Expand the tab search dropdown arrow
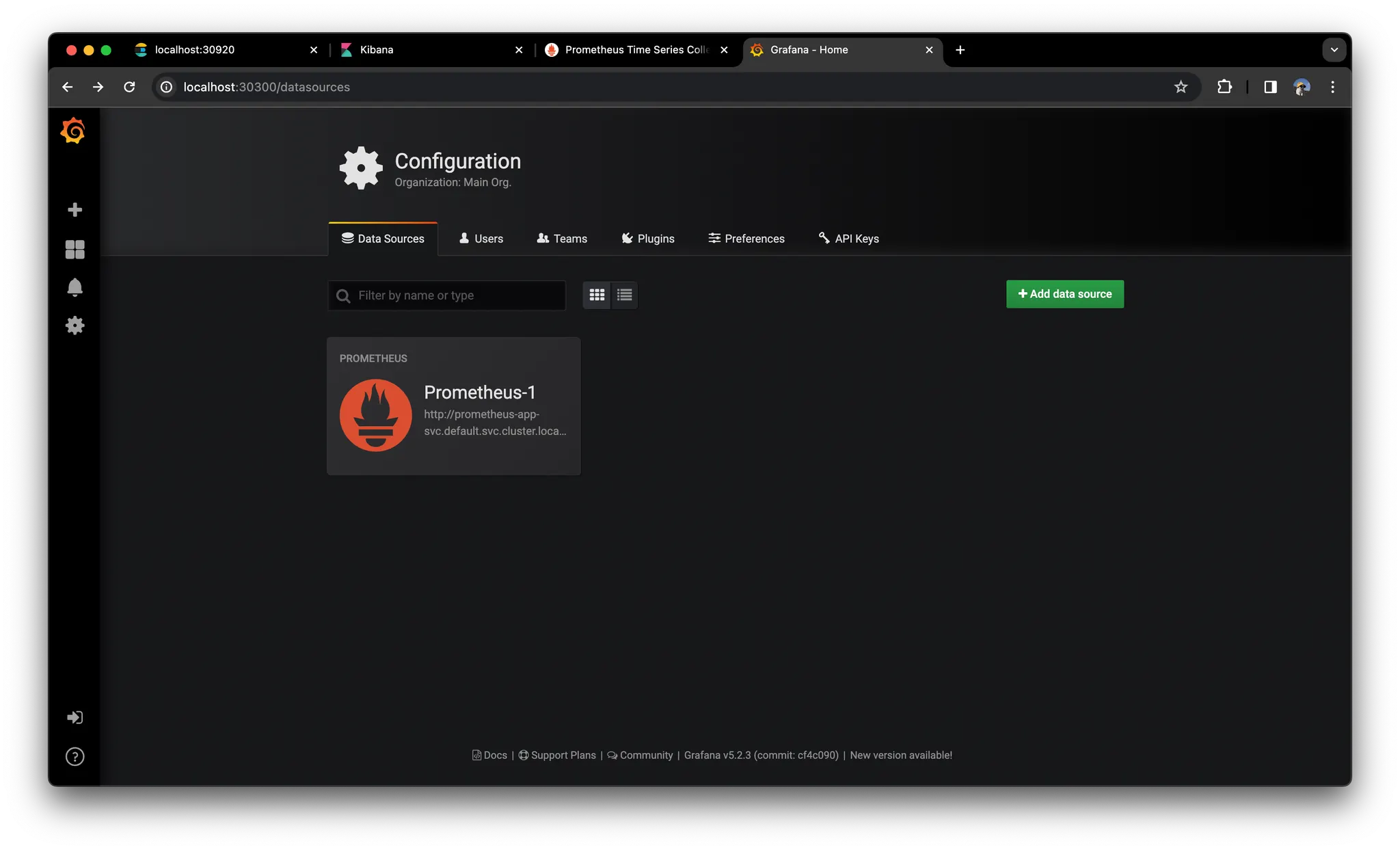 (x=1334, y=50)
